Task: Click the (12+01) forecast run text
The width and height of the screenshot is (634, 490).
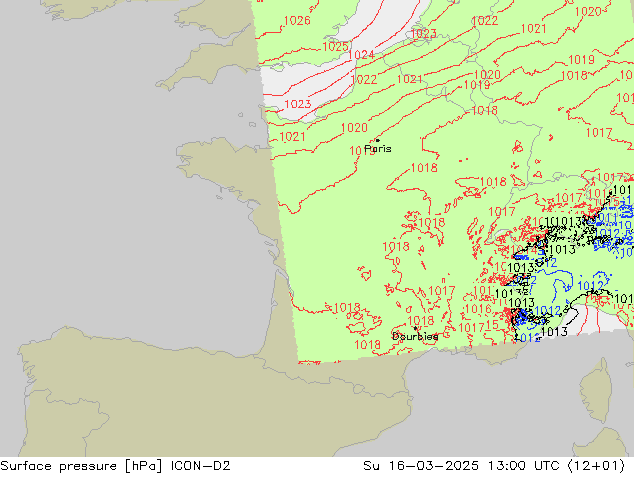Action: click(601, 464)
